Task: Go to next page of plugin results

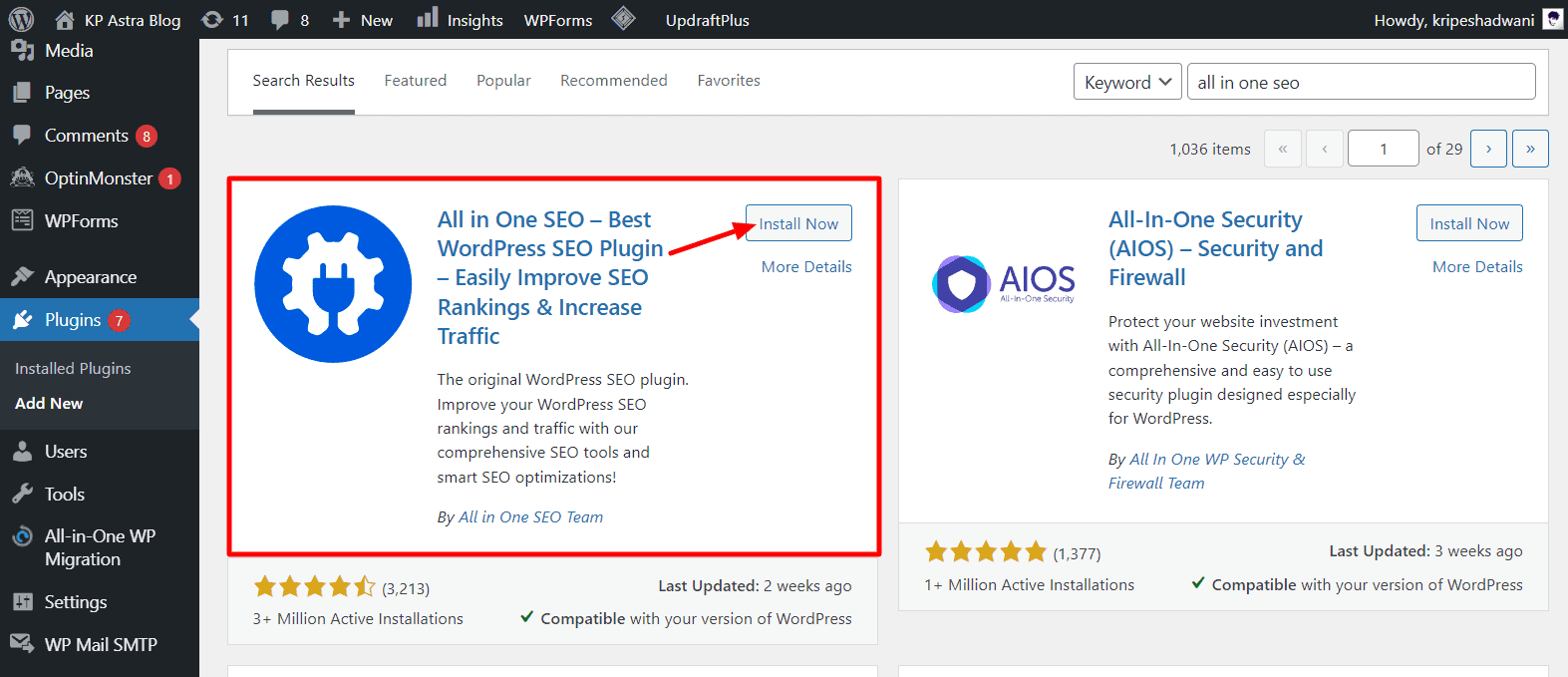Action: click(x=1488, y=149)
